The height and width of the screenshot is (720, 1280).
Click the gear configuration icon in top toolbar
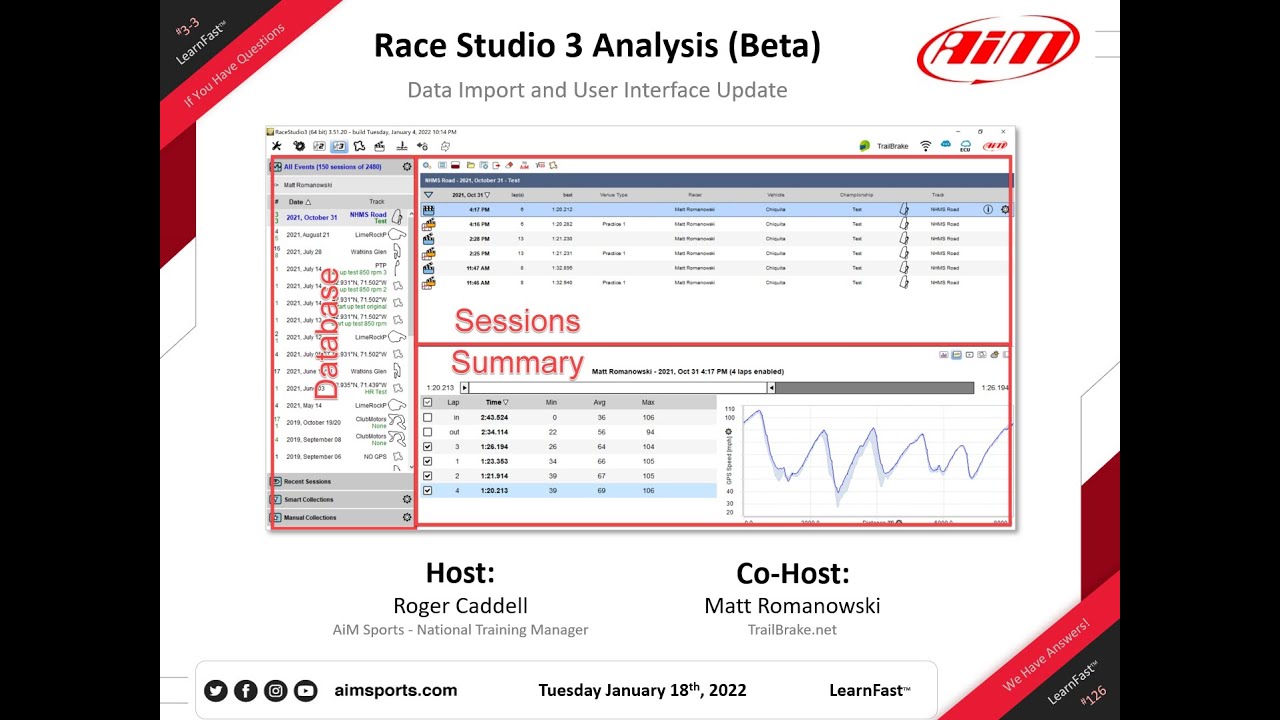[x=298, y=146]
